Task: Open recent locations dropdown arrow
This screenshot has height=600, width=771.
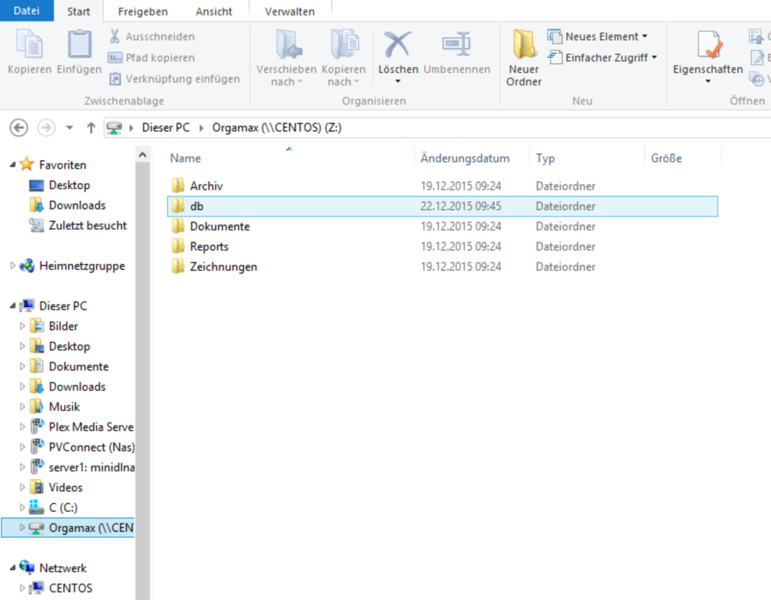Action: (70, 128)
